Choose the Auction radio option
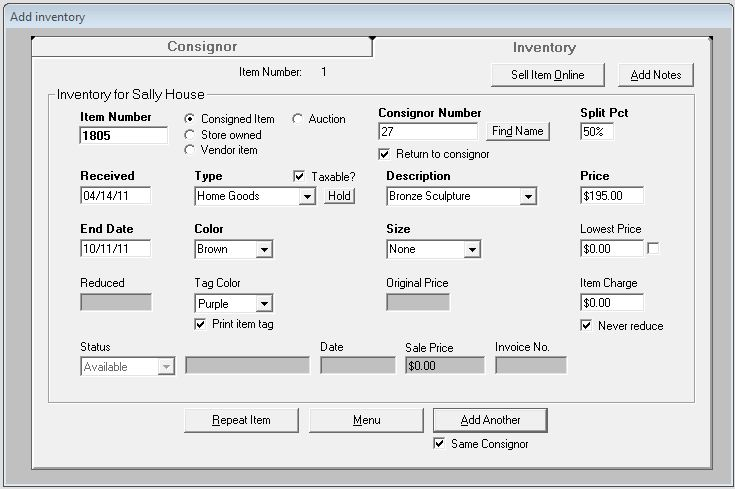 point(298,119)
